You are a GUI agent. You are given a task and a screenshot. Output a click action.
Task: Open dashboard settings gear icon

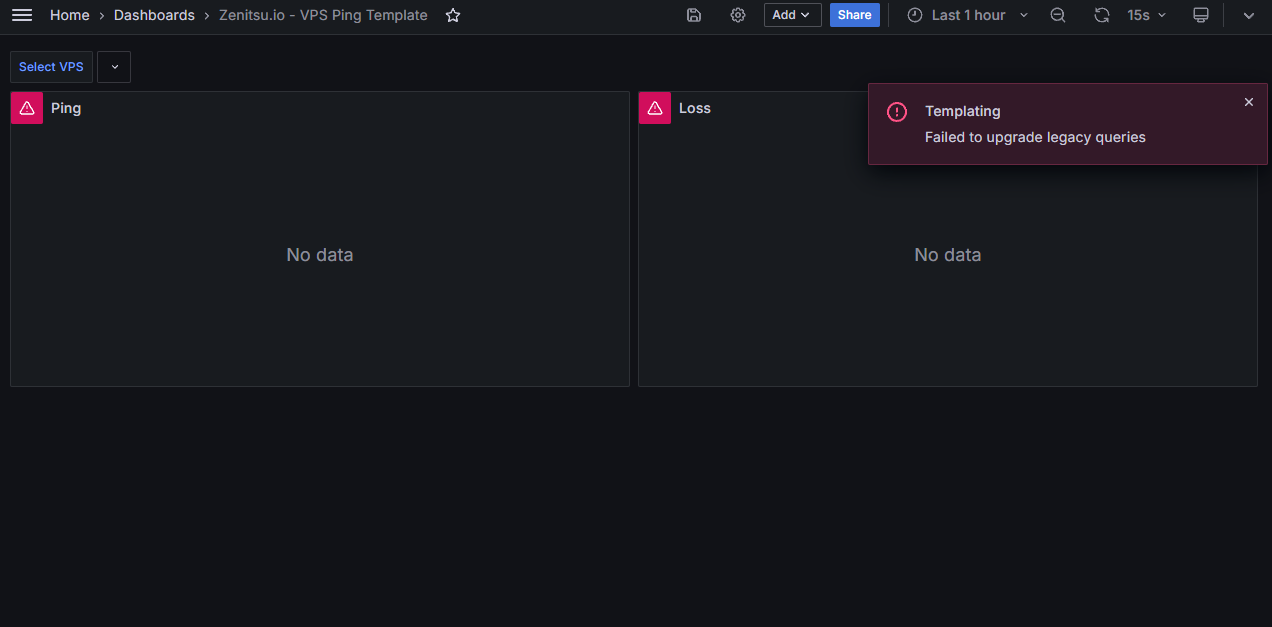click(738, 15)
